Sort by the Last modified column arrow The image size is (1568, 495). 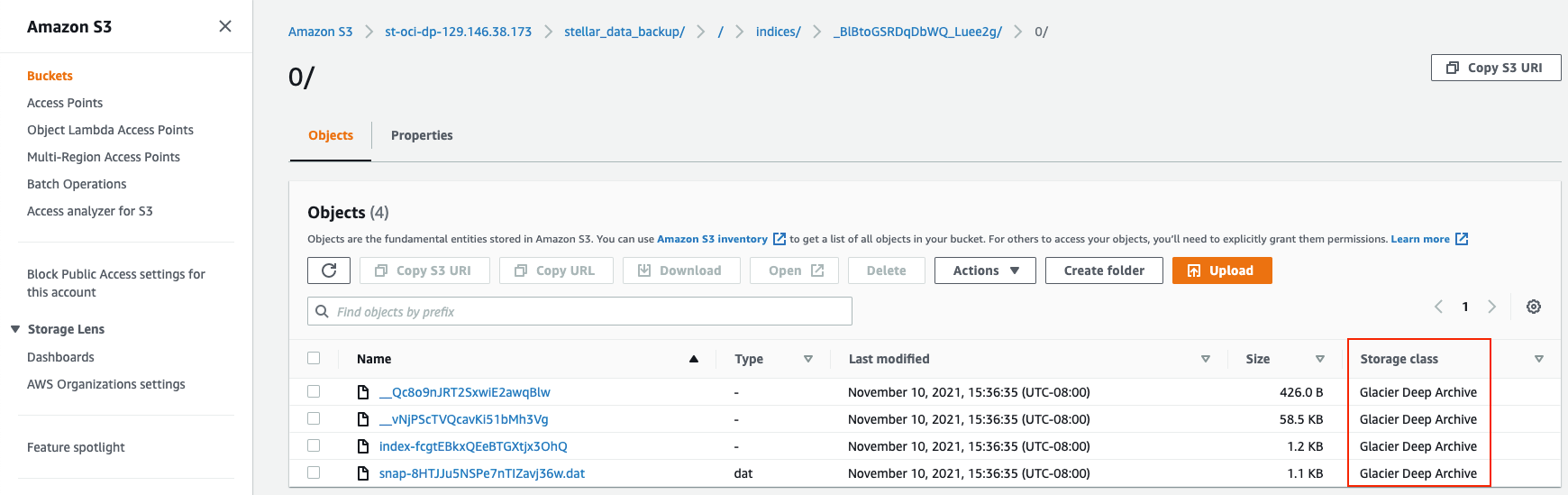click(1205, 359)
